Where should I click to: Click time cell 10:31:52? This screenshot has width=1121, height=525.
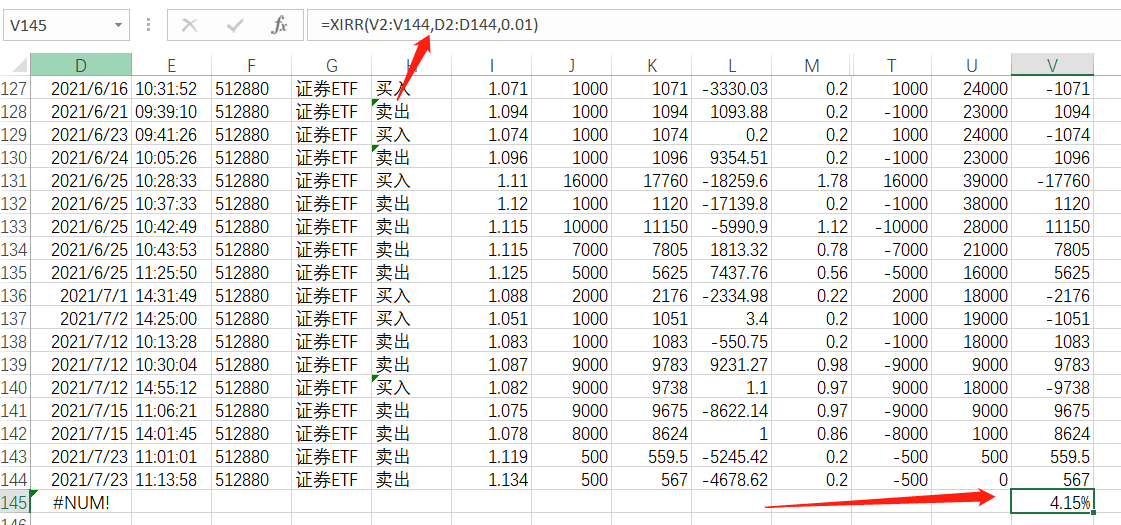click(x=172, y=89)
